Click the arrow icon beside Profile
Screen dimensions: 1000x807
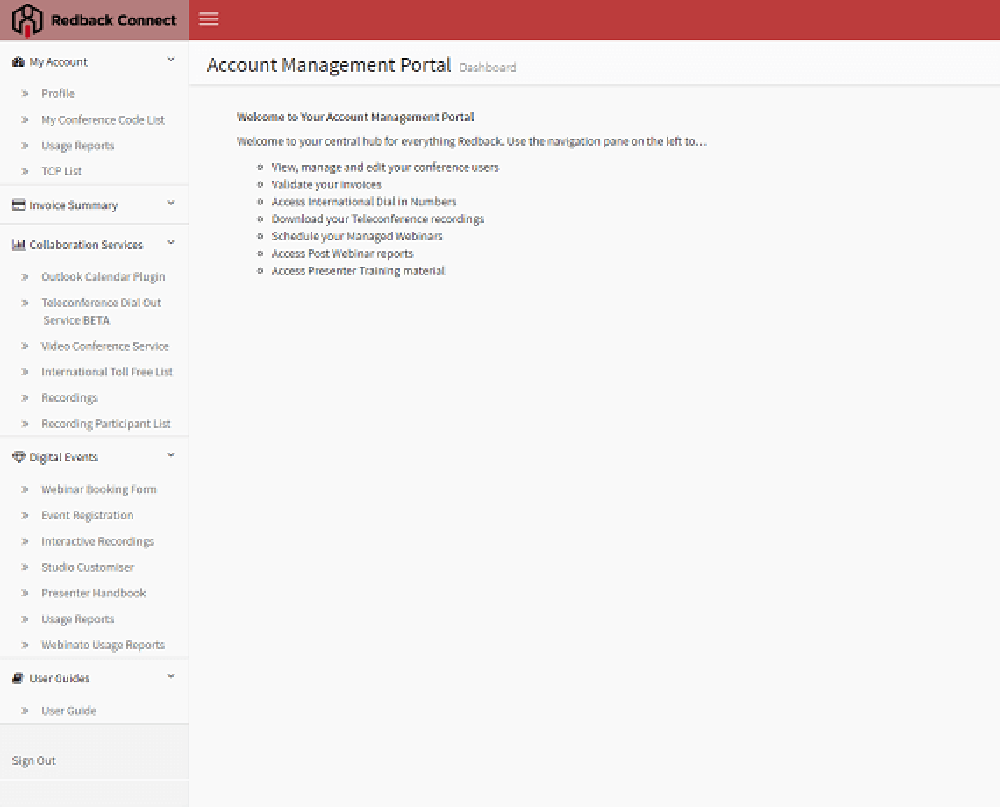[25, 93]
